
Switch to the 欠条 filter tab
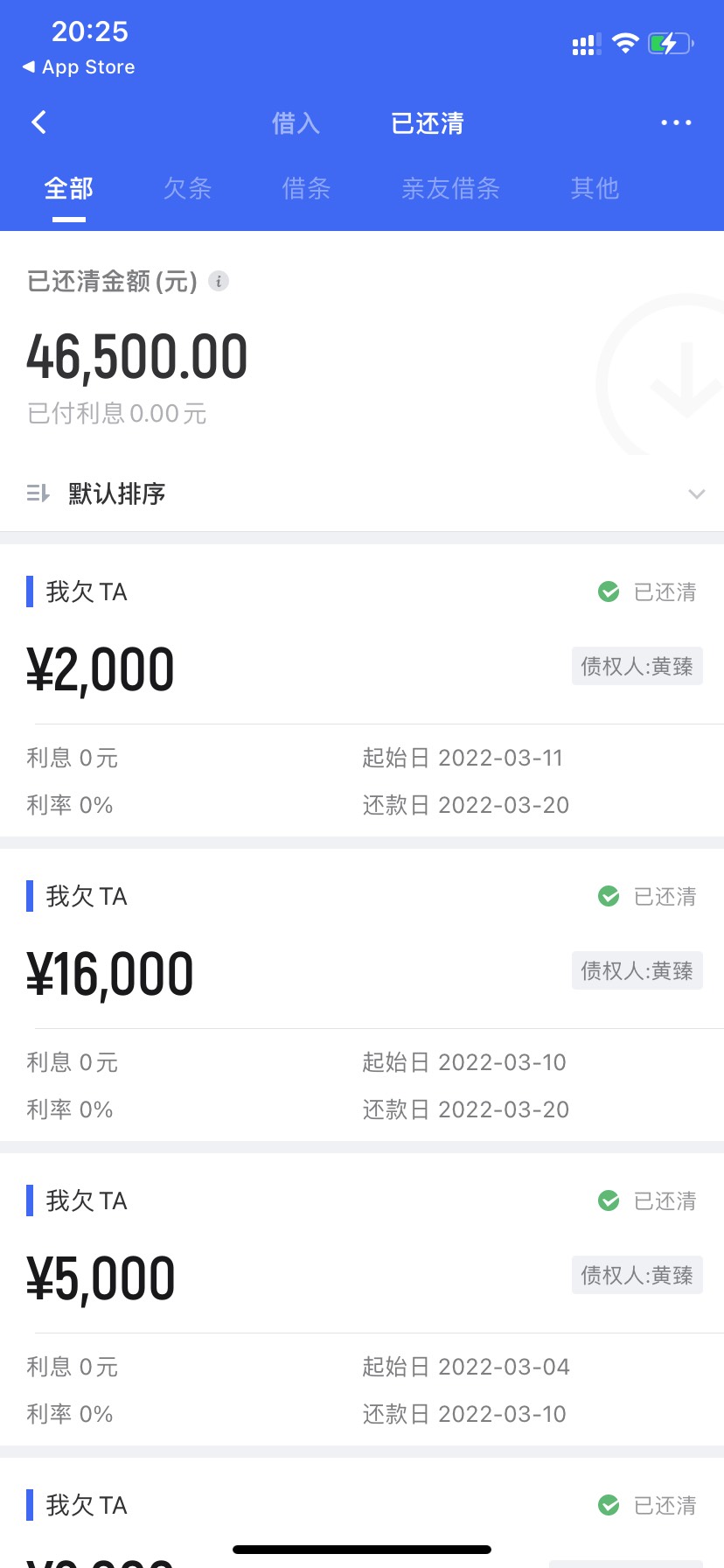coord(187,188)
